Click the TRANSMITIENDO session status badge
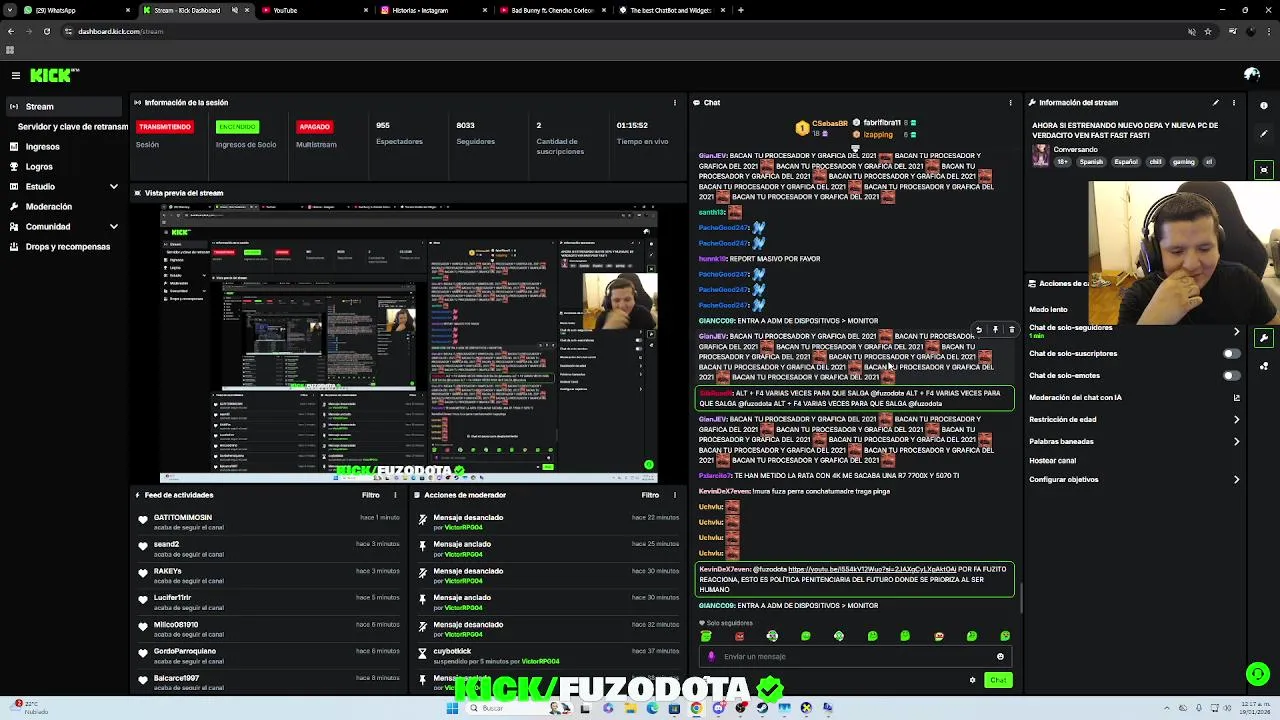This screenshot has width=1280, height=720. [165, 127]
